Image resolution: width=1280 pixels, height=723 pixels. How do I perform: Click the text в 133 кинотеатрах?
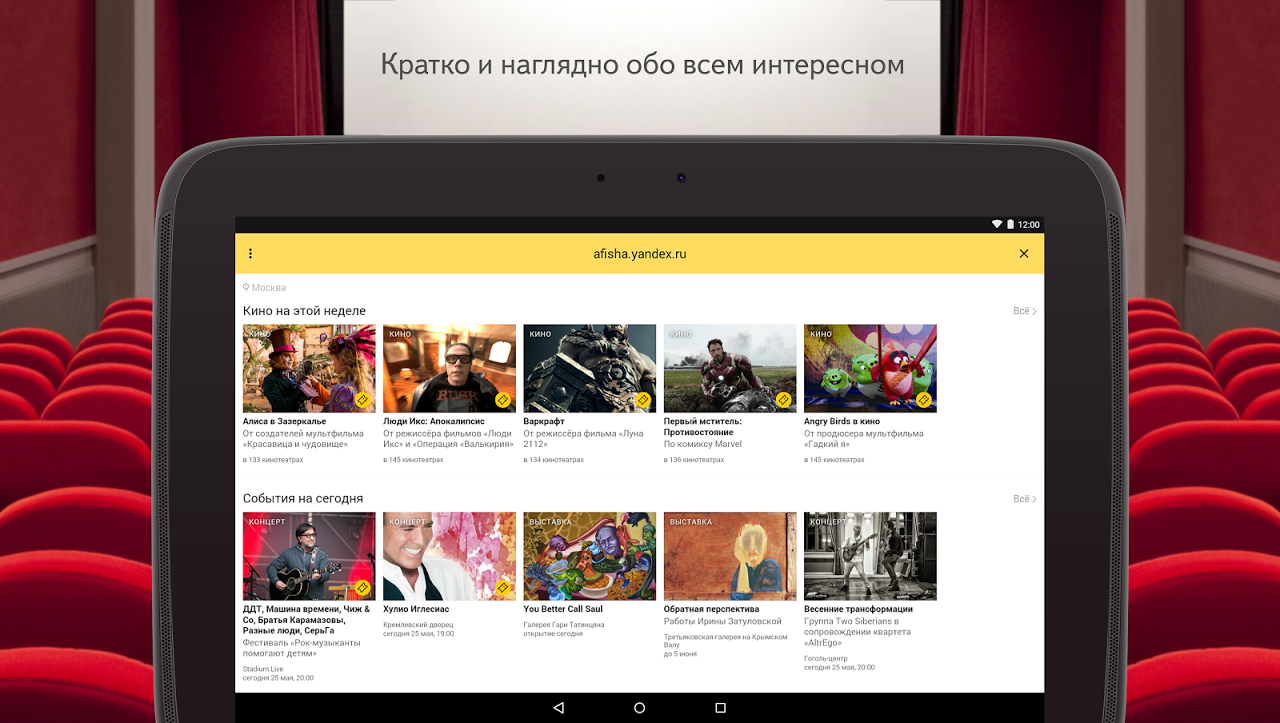click(273, 460)
